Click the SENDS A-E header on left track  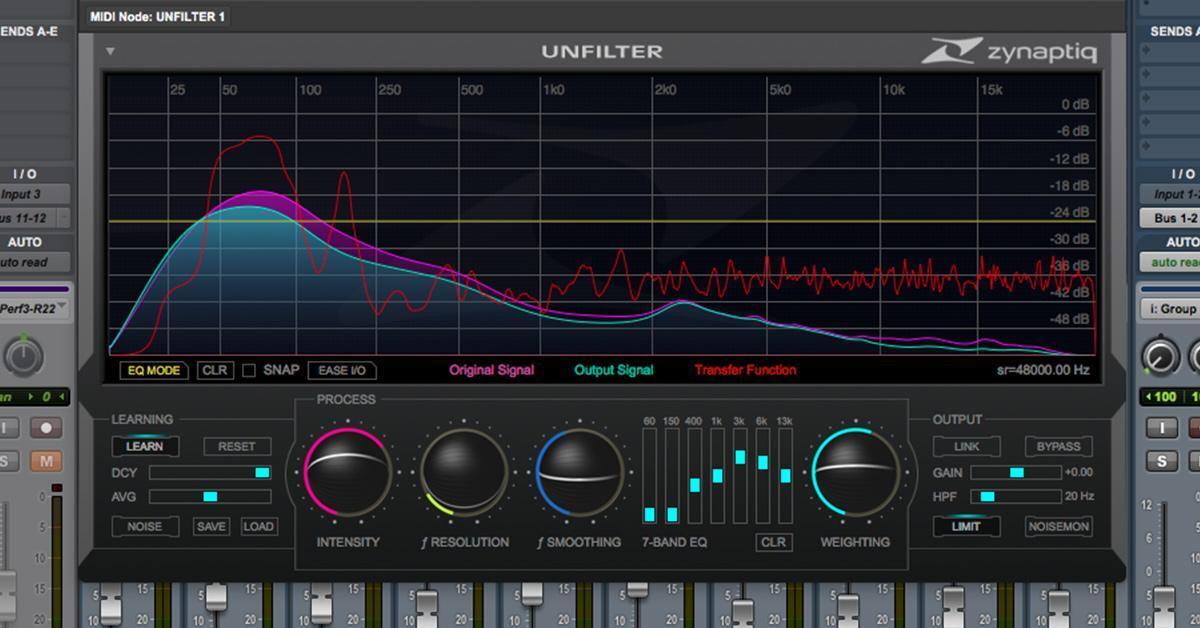pos(30,32)
